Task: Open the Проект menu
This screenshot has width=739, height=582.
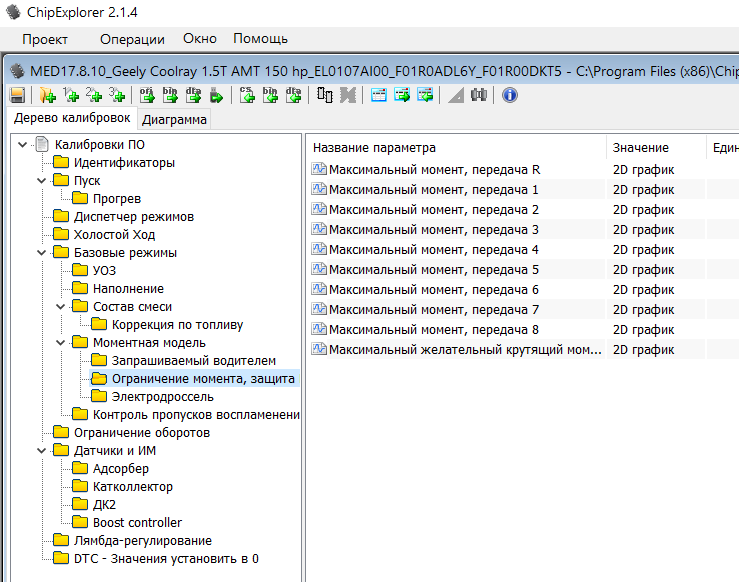Action: tap(45, 39)
